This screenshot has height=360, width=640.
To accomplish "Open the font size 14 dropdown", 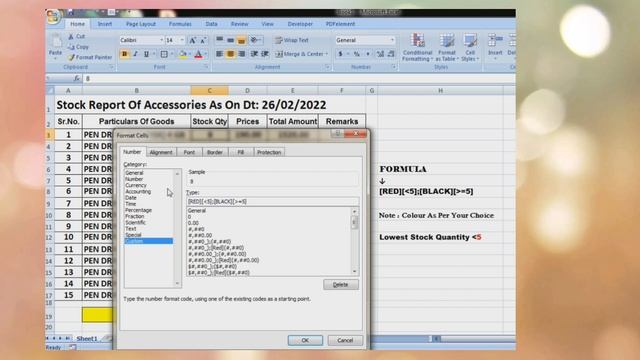I will coord(182,40).
